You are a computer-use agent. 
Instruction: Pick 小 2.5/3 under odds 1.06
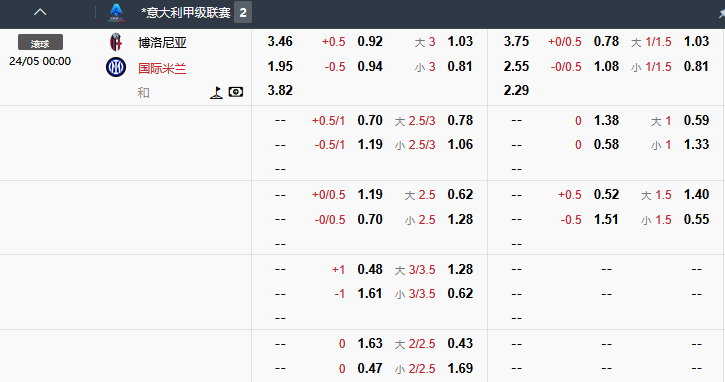click(x=460, y=144)
